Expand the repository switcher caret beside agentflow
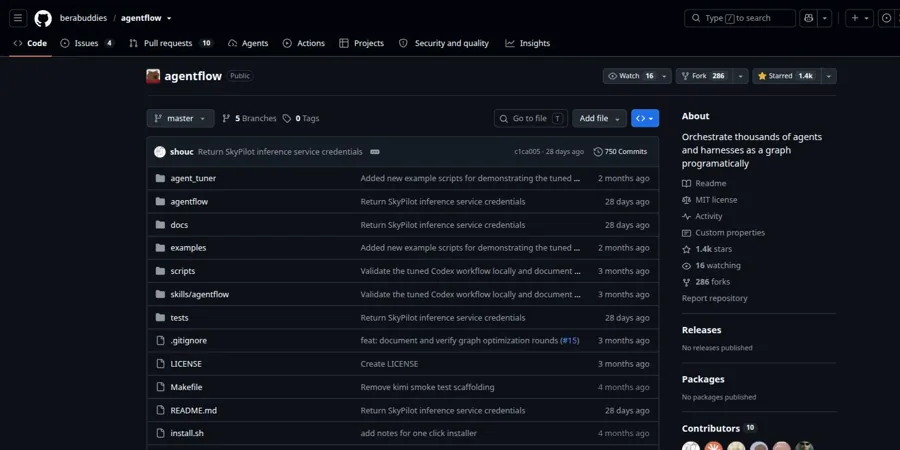This screenshot has height=450, width=900. (x=169, y=18)
